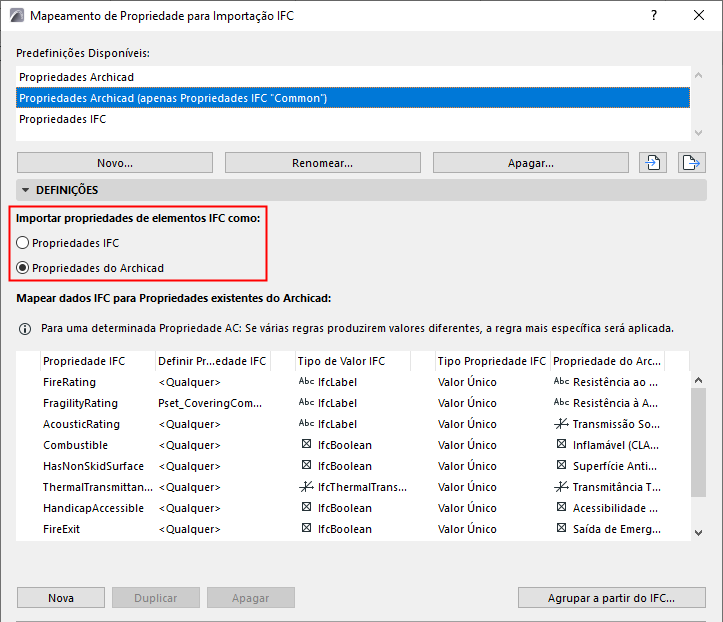The width and height of the screenshot is (723, 622).
Task: Click <Qualquer> in the HasNonSkidSurface row
Action: [190, 466]
